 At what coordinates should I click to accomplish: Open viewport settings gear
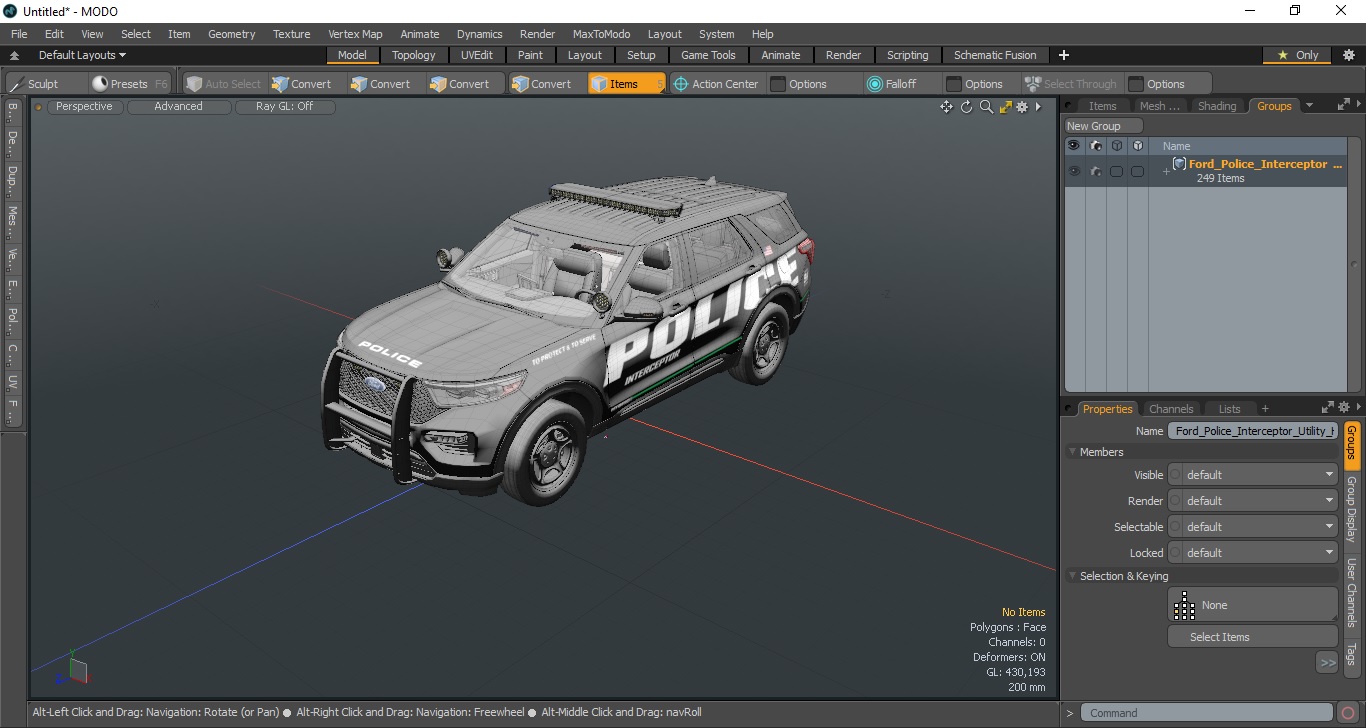click(1022, 107)
